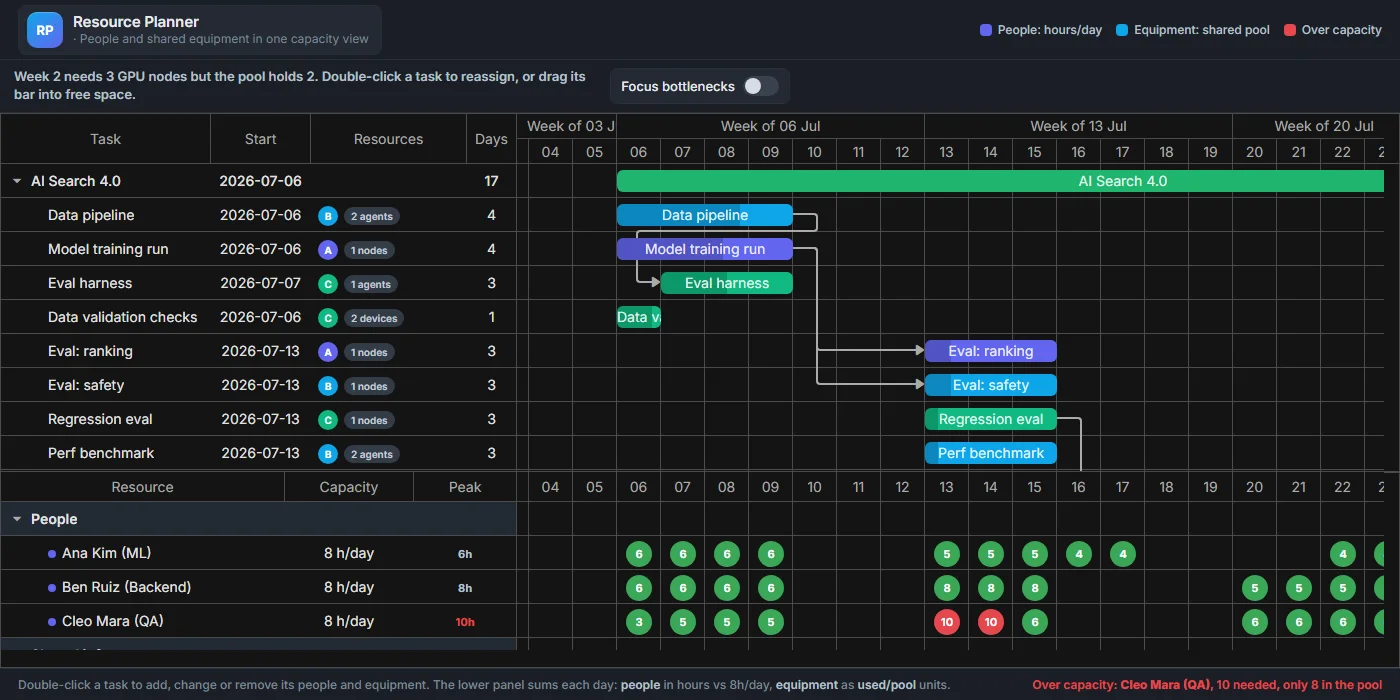Viewport: 1400px width, 700px height.
Task: Click Ana Kim's load badge on day 06
Action: [x=638, y=554]
